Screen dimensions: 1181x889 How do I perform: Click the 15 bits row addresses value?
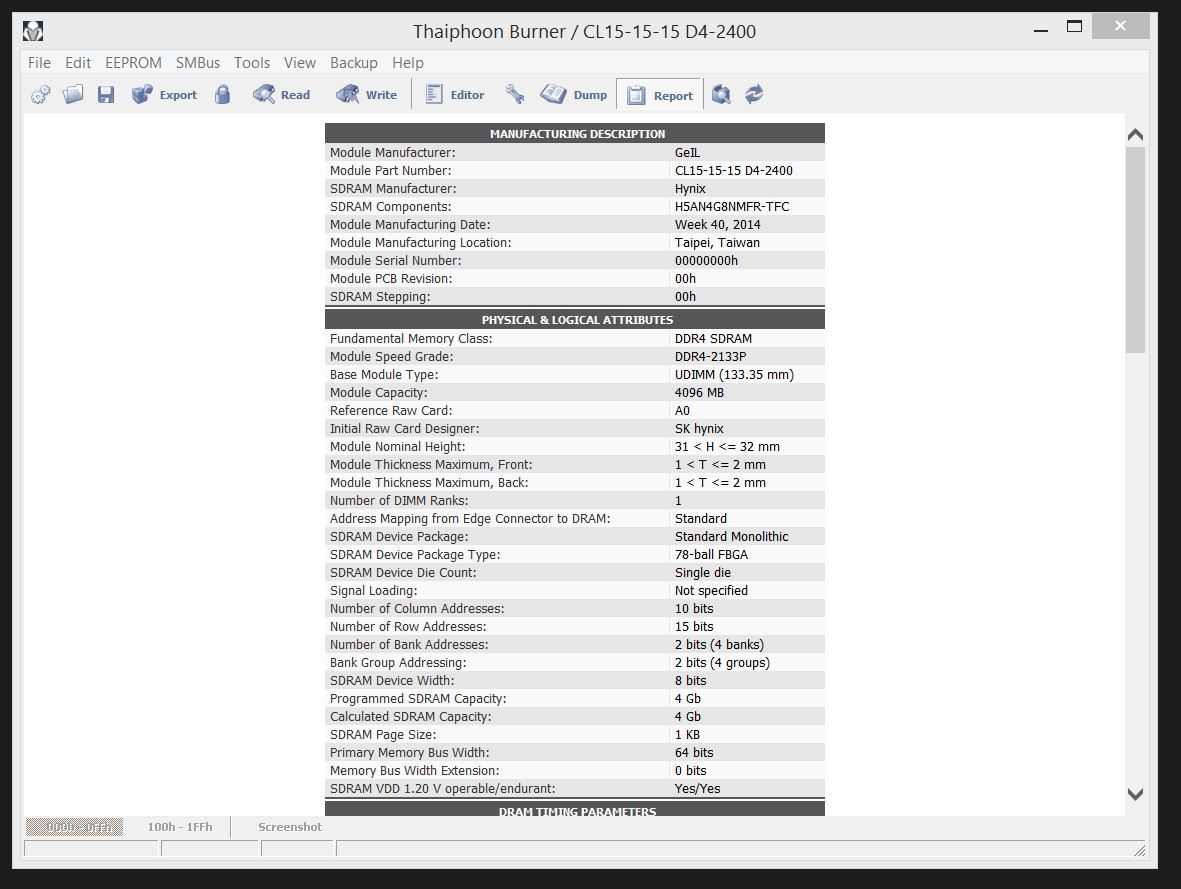coord(694,627)
